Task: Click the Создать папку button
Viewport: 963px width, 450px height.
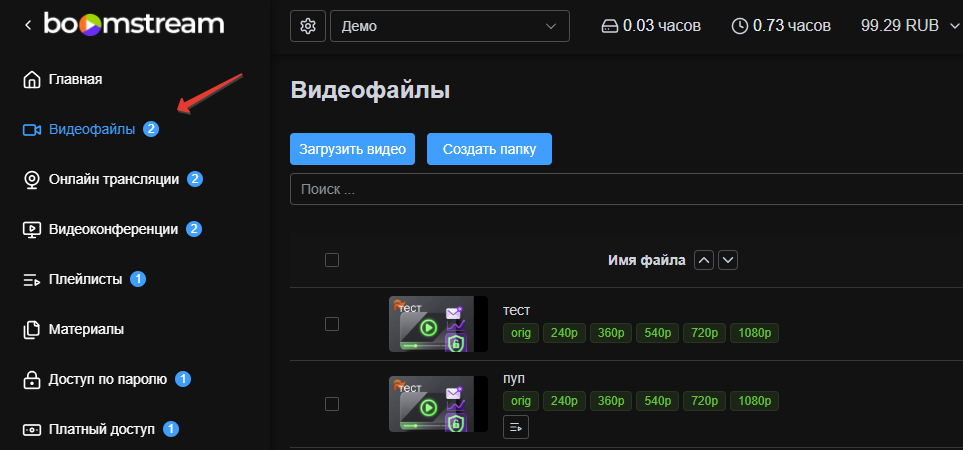Action: click(x=489, y=149)
